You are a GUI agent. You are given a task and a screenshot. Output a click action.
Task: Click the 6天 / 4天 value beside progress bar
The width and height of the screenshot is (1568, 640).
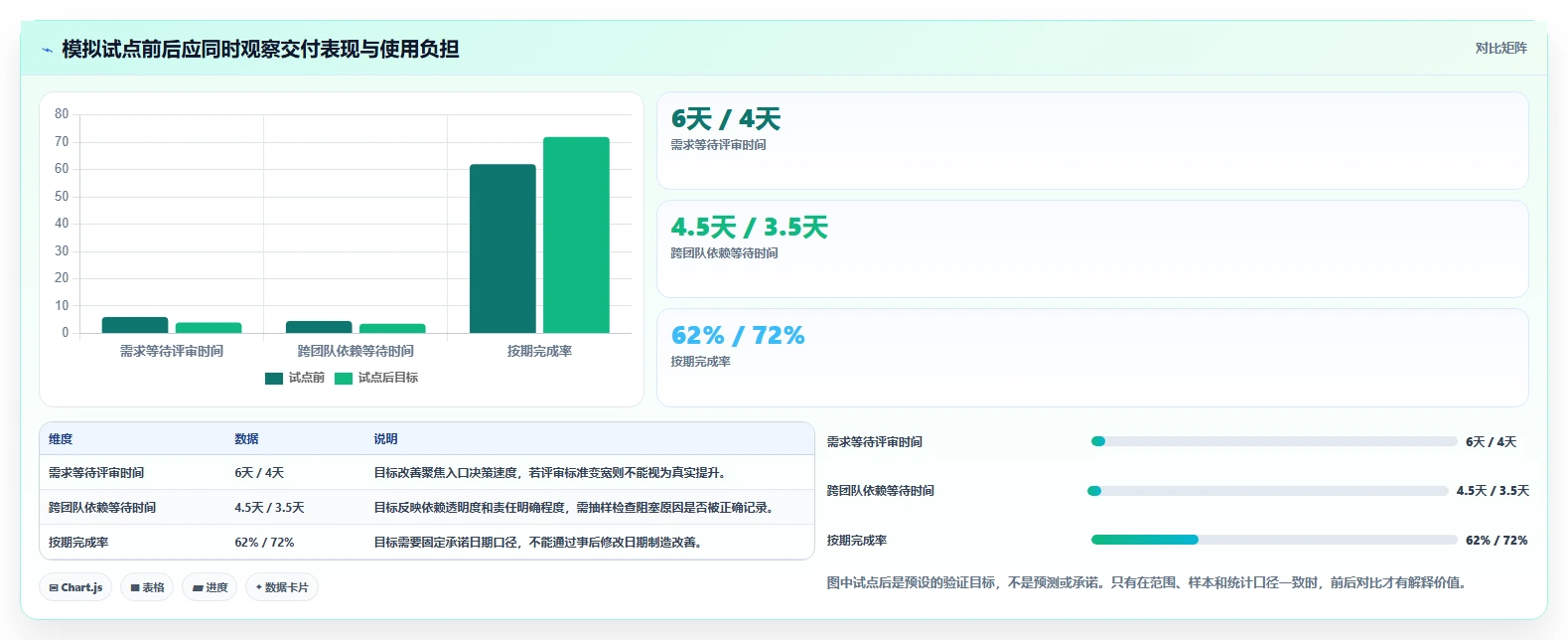pos(1492,442)
